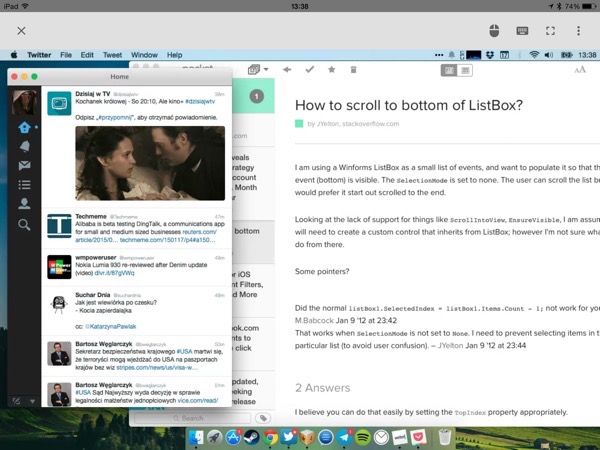Open the Apple menu
Viewport: 600px width, 450px height.
[x=14, y=55]
